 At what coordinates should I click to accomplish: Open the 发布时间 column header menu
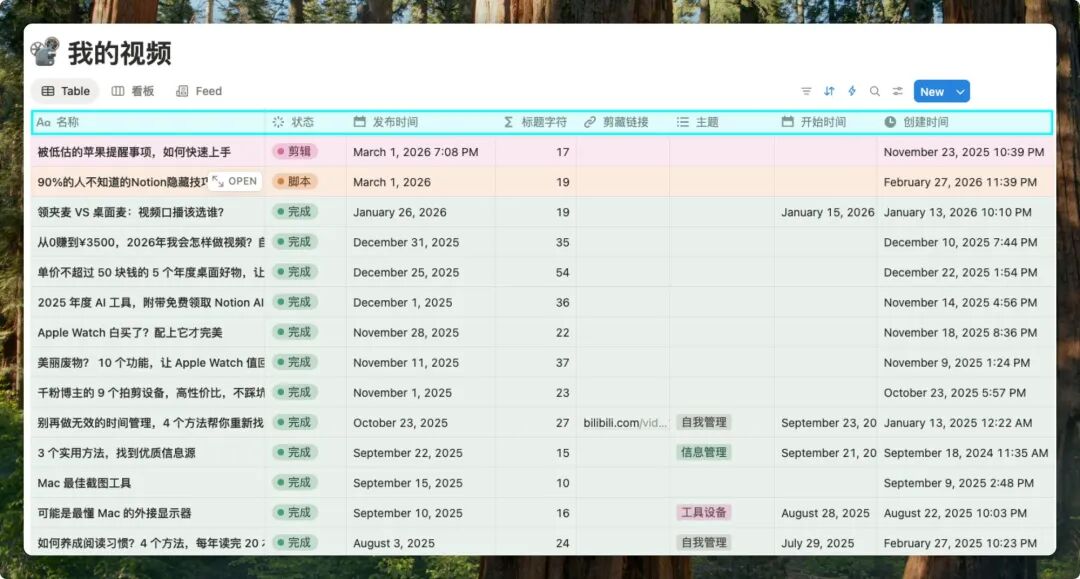[421, 122]
